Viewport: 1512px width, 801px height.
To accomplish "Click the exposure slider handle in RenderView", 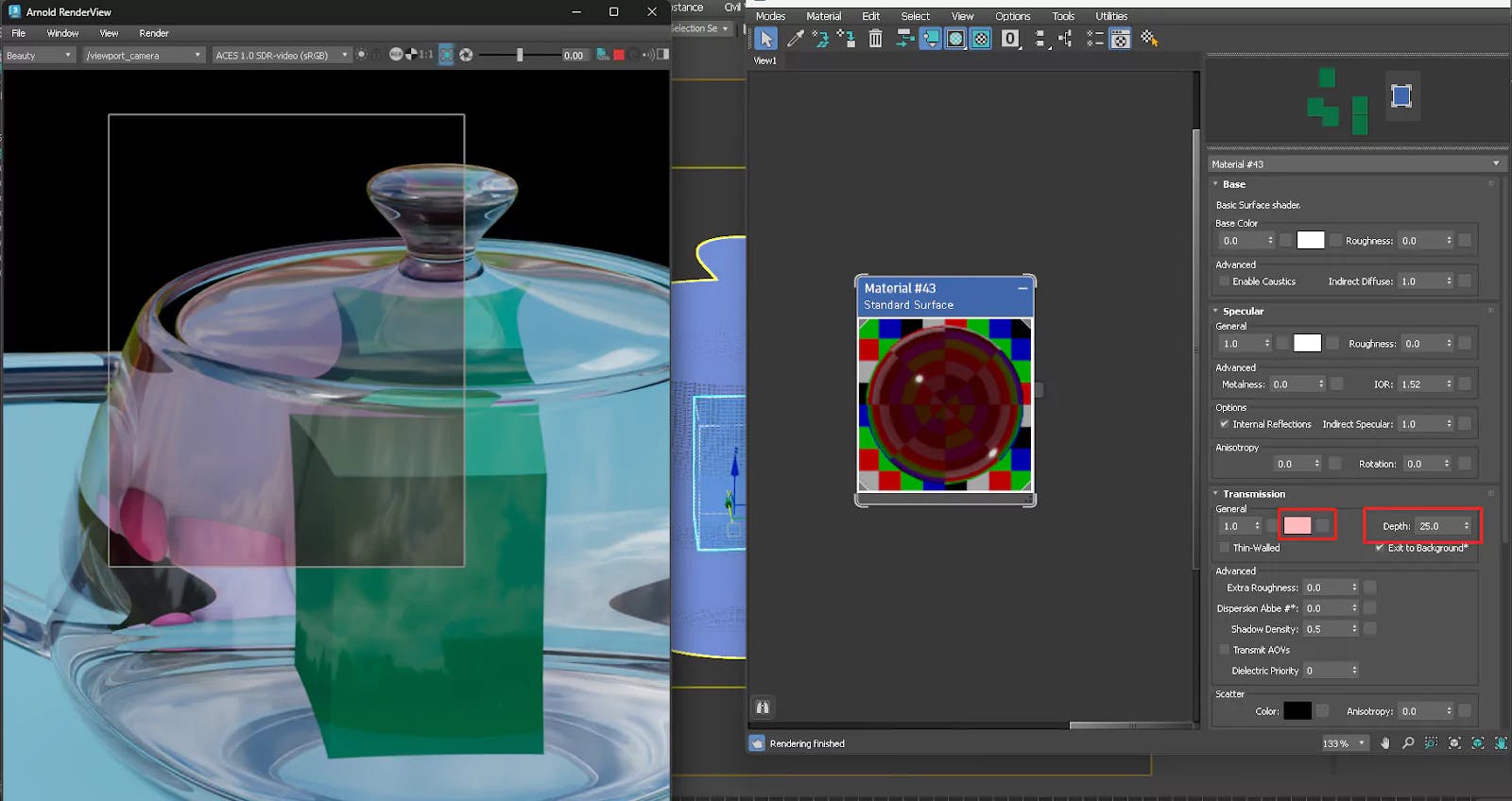I will 519,55.
